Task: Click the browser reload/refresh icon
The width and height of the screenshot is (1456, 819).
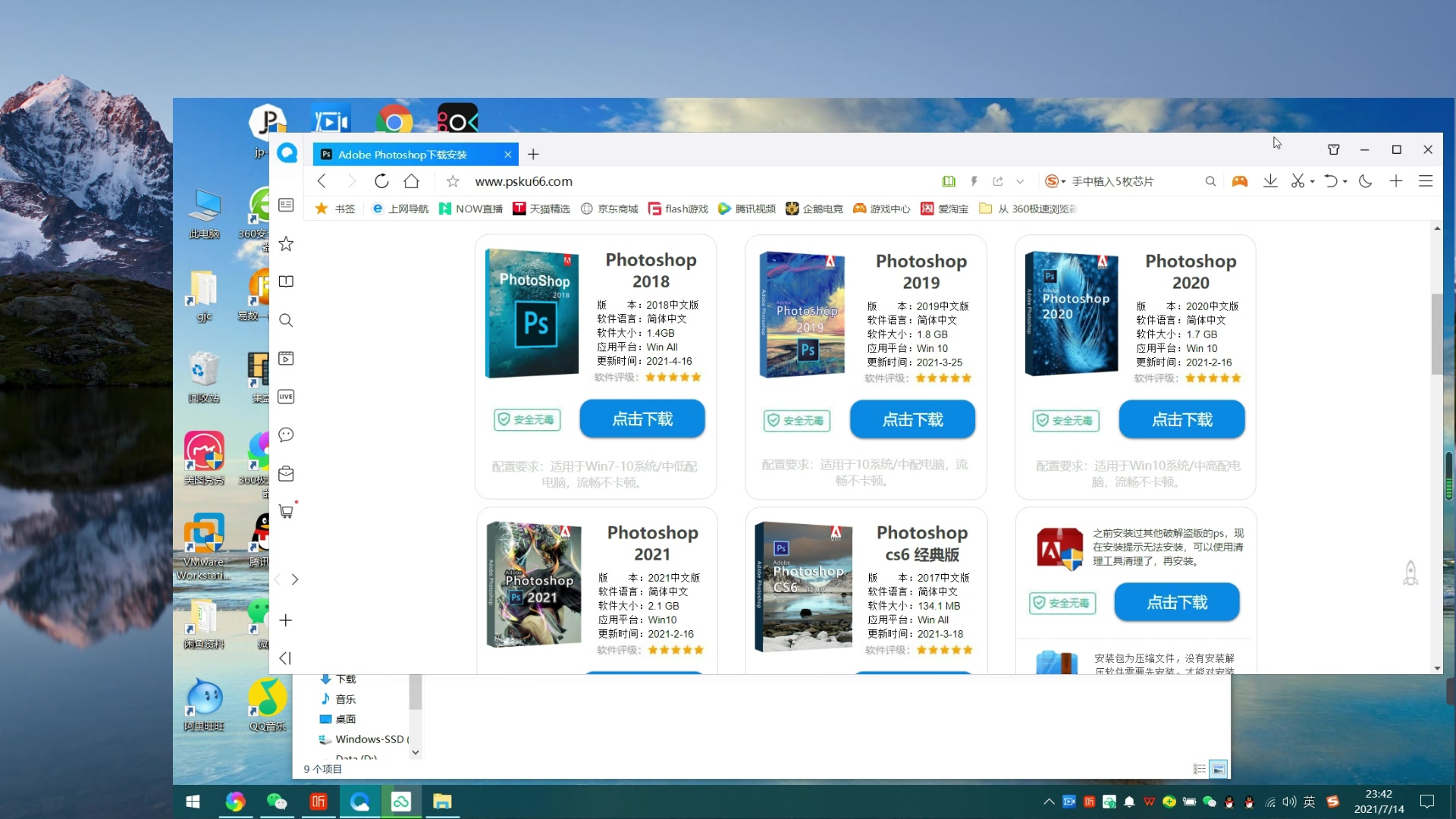Action: click(x=382, y=181)
